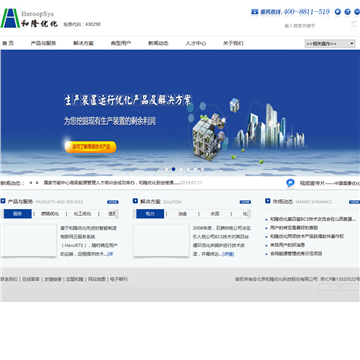Select the active second carousel dot
360x360 pixels.
click(173, 169)
